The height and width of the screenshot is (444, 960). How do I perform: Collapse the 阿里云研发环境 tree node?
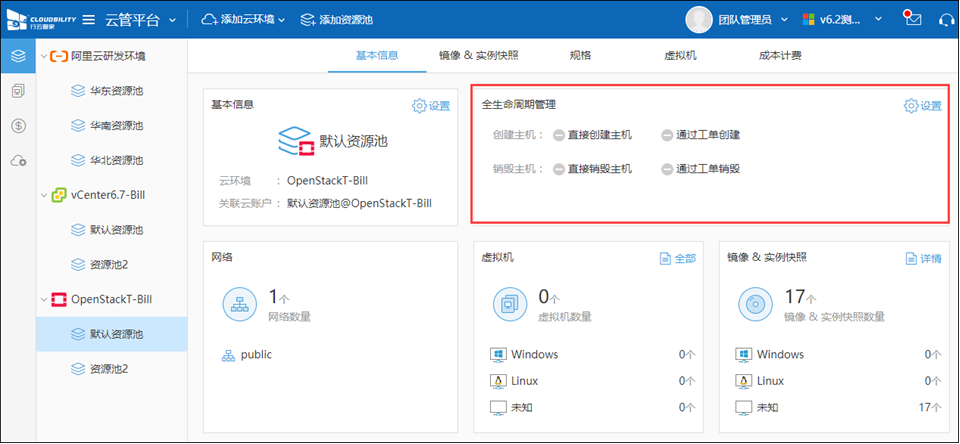(42, 57)
